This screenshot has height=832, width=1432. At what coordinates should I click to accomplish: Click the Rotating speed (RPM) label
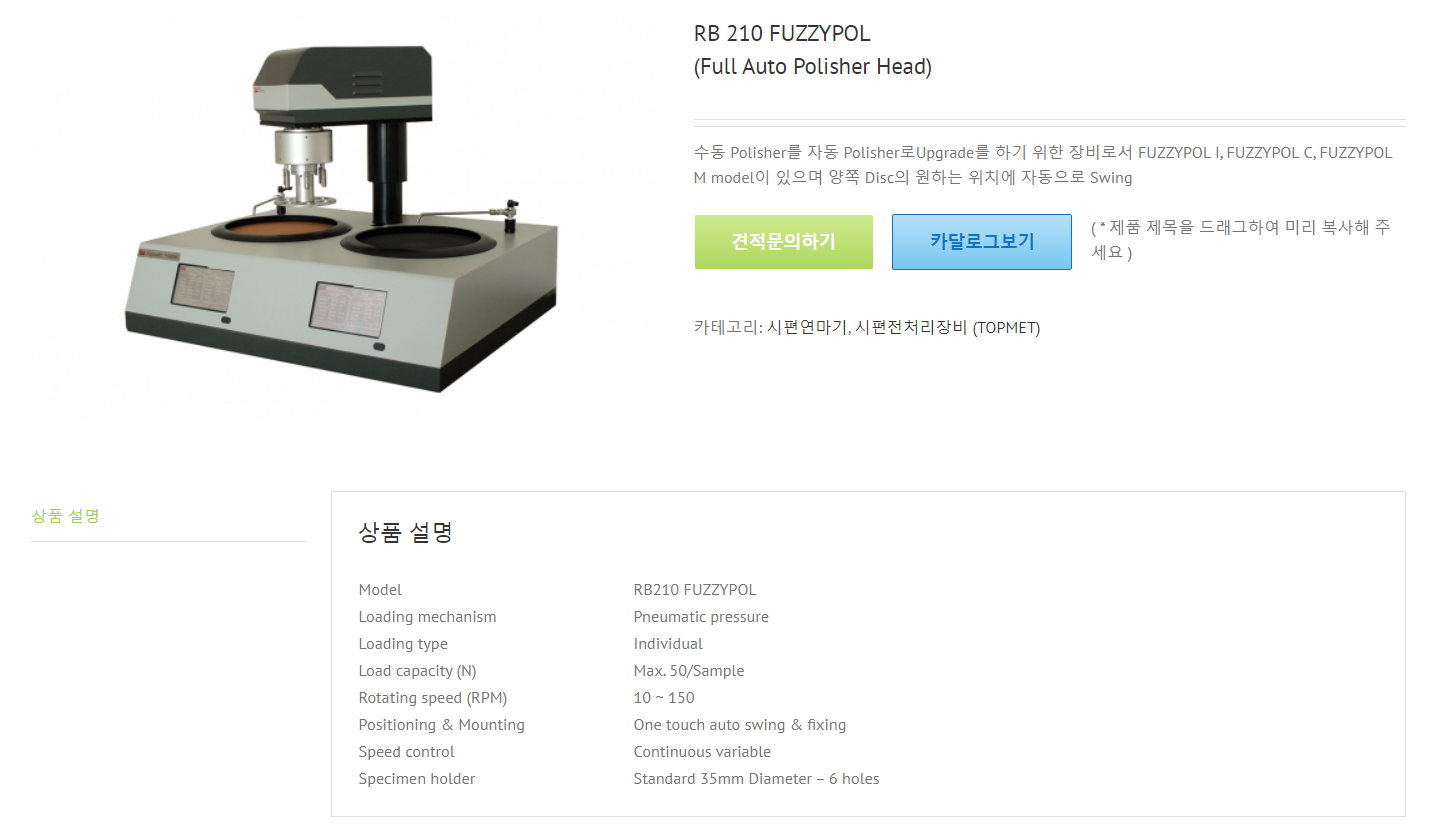pos(433,698)
